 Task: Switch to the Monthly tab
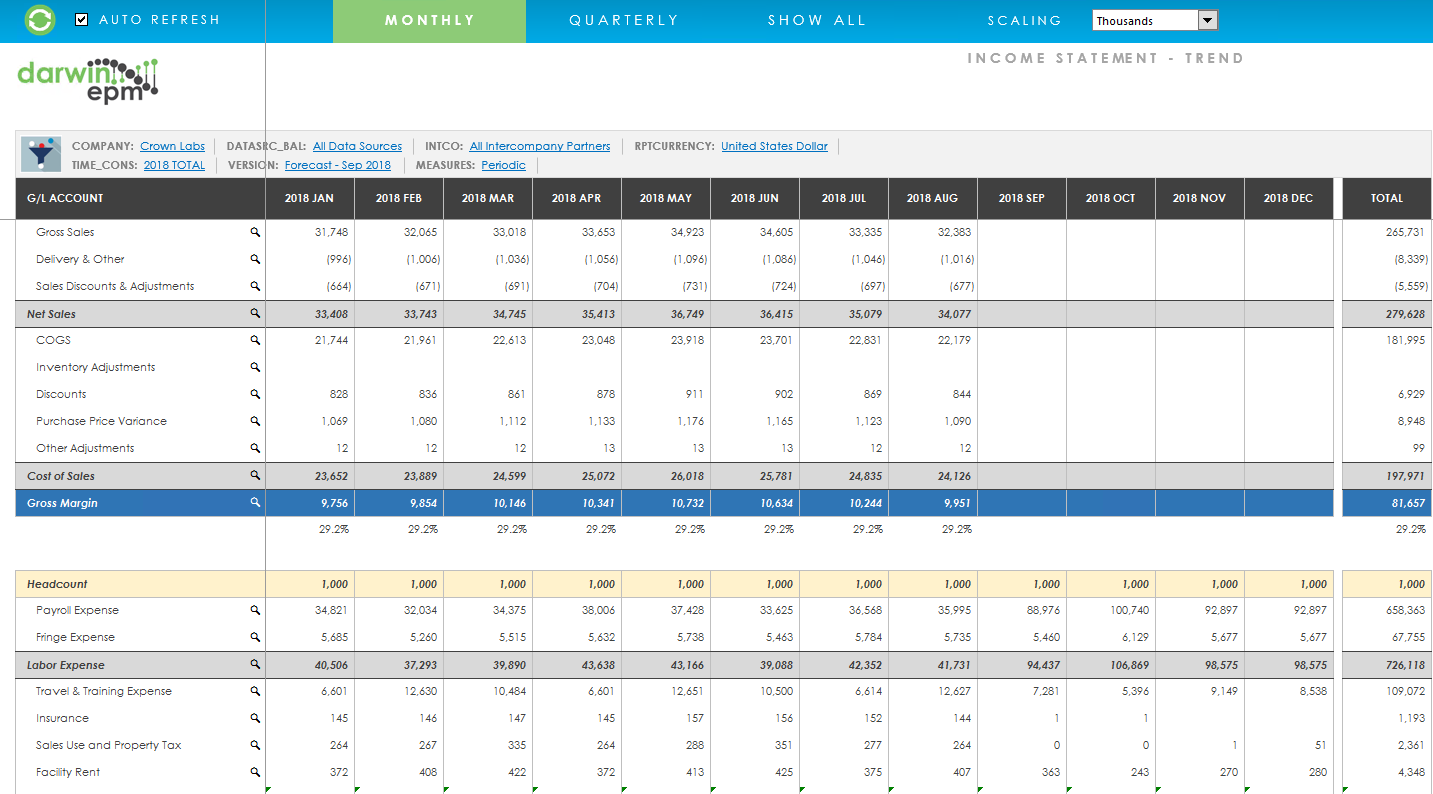click(429, 21)
